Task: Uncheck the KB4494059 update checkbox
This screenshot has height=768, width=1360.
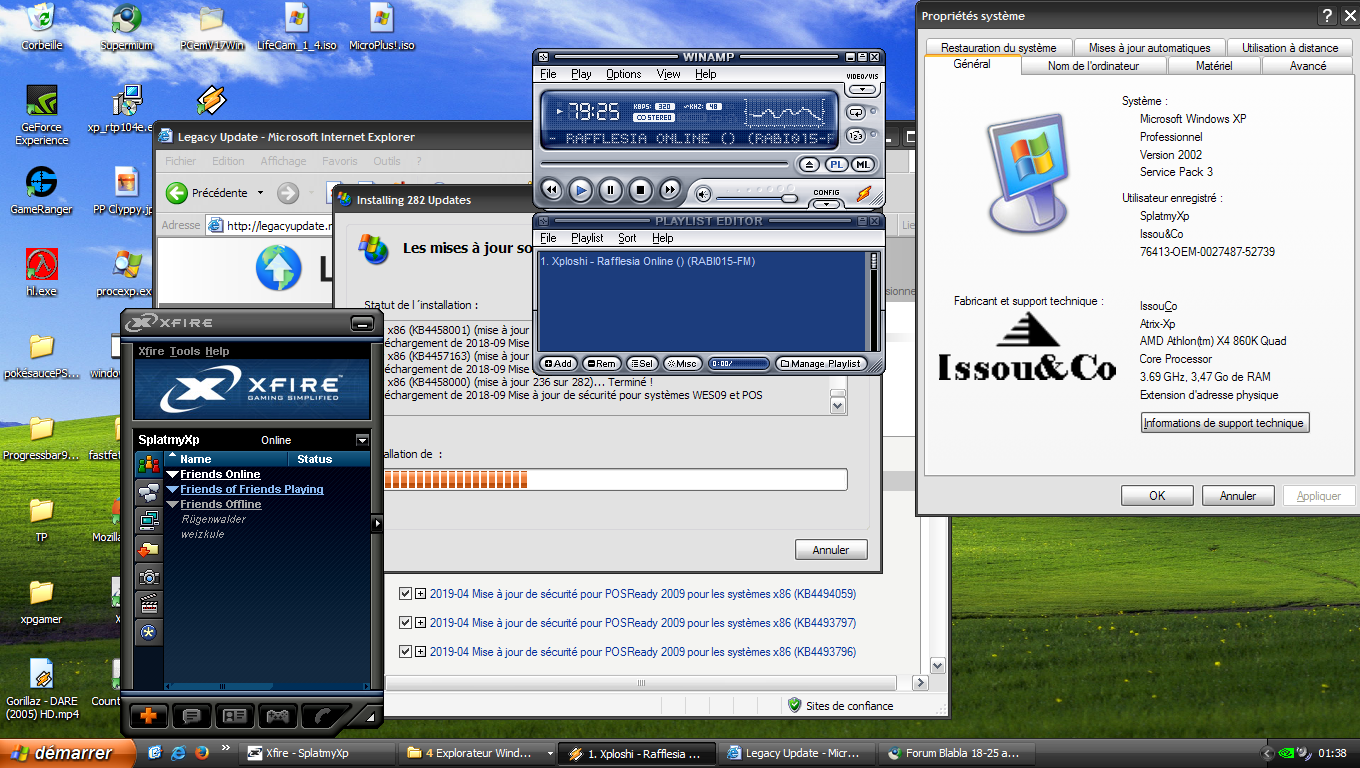Action: pyautogui.click(x=405, y=593)
